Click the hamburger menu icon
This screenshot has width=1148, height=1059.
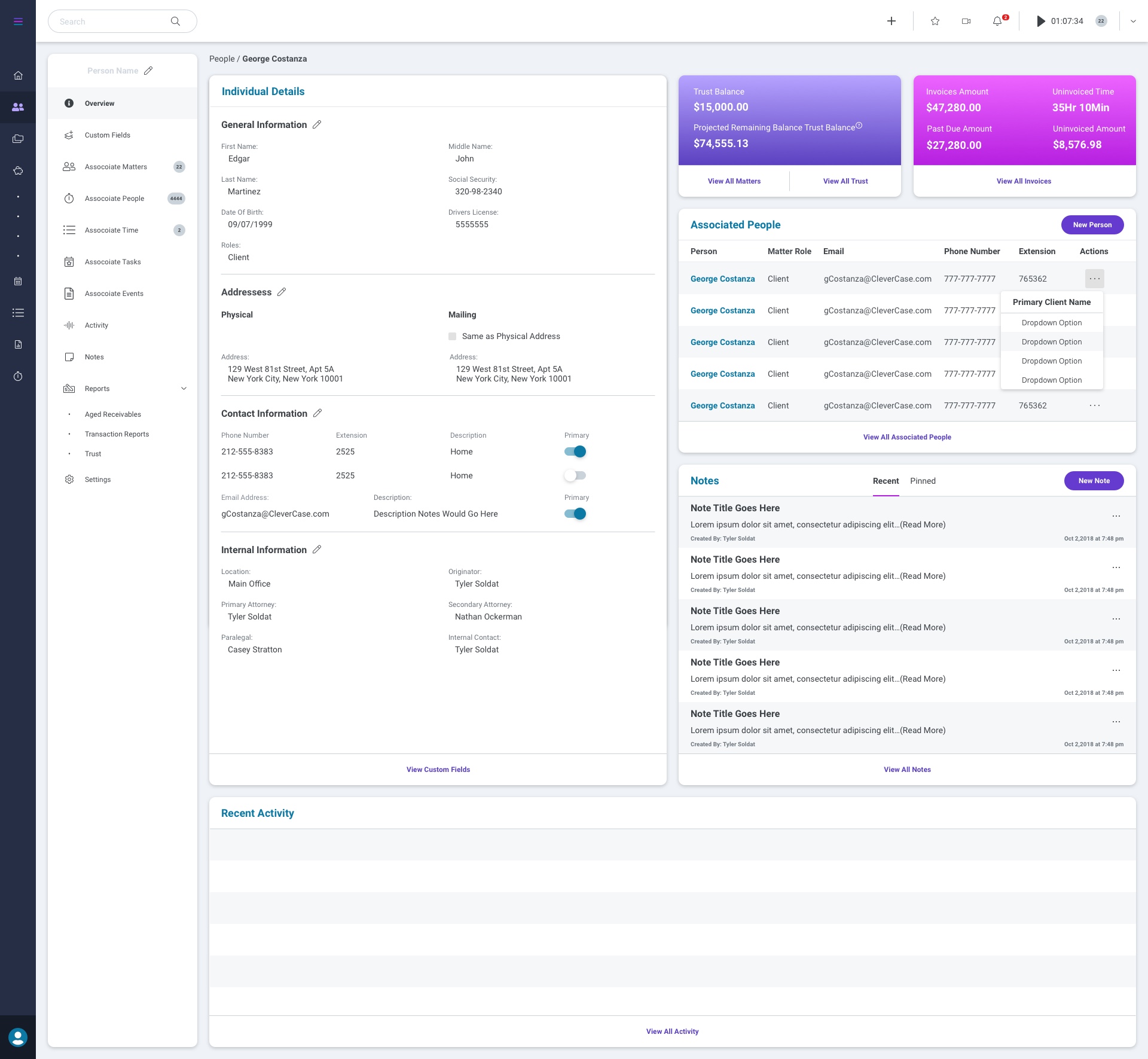click(18, 22)
